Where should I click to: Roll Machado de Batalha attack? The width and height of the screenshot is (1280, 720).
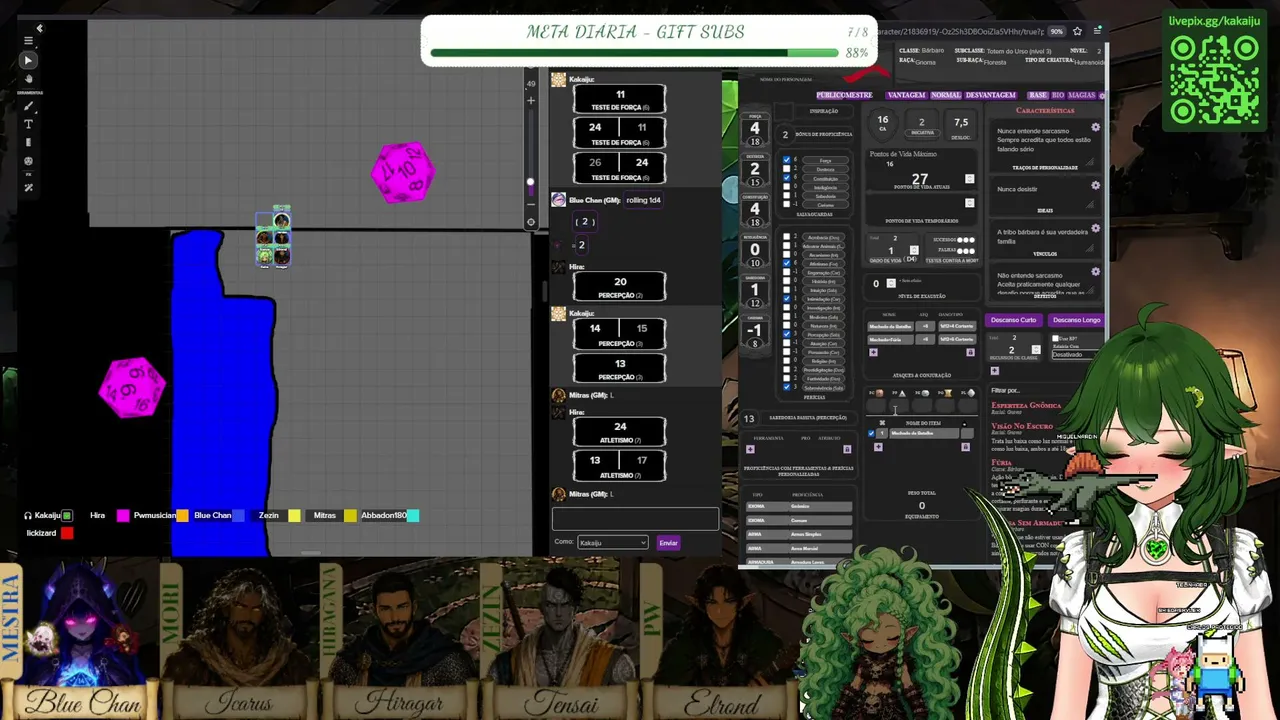coord(891,326)
